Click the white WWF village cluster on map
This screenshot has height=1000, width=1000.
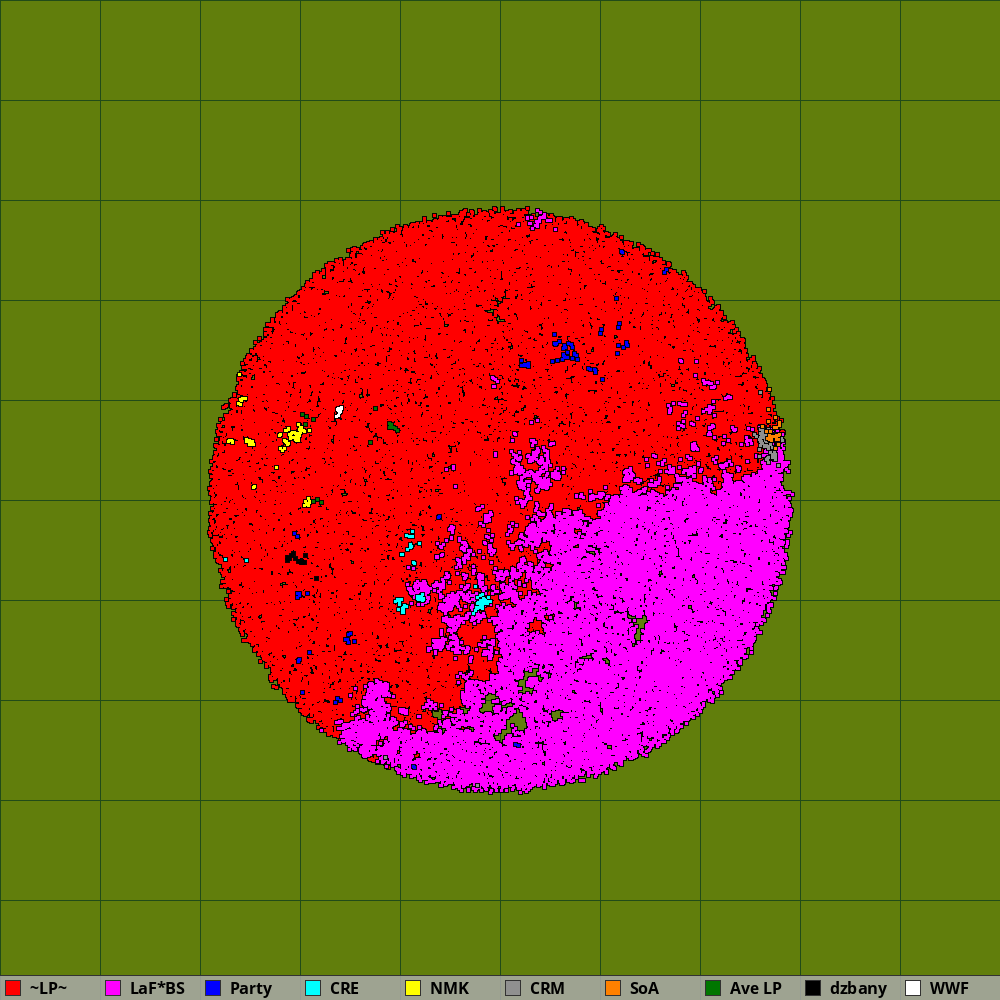[339, 412]
